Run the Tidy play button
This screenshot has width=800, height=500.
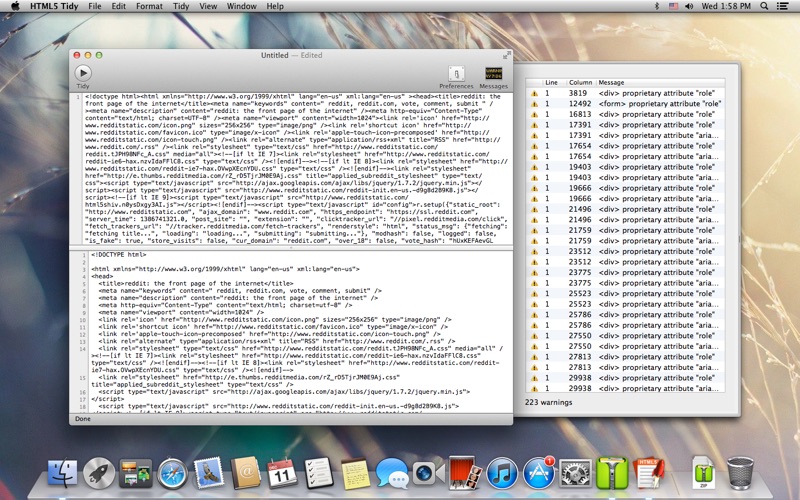(83, 73)
